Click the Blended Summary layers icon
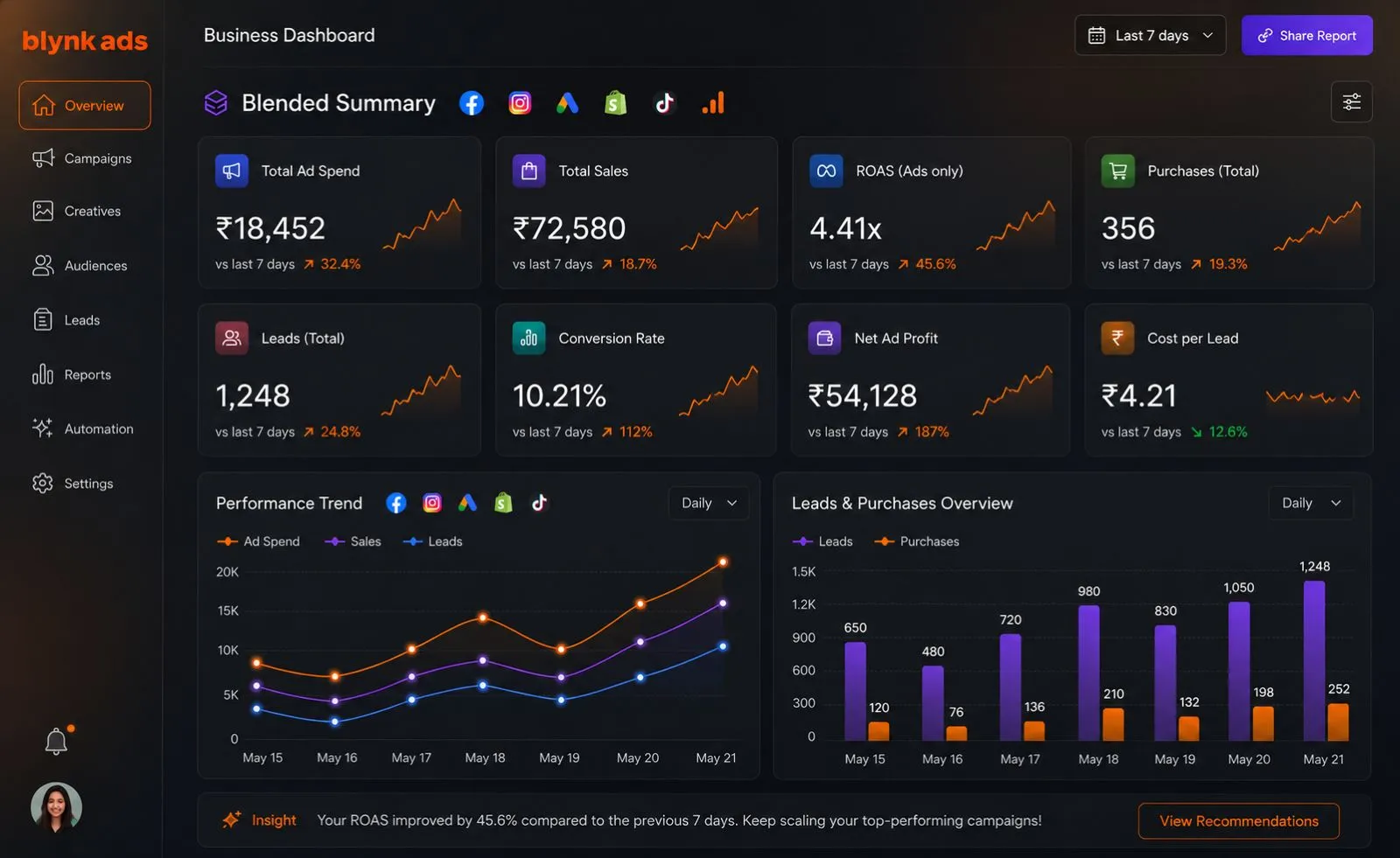 (x=216, y=103)
